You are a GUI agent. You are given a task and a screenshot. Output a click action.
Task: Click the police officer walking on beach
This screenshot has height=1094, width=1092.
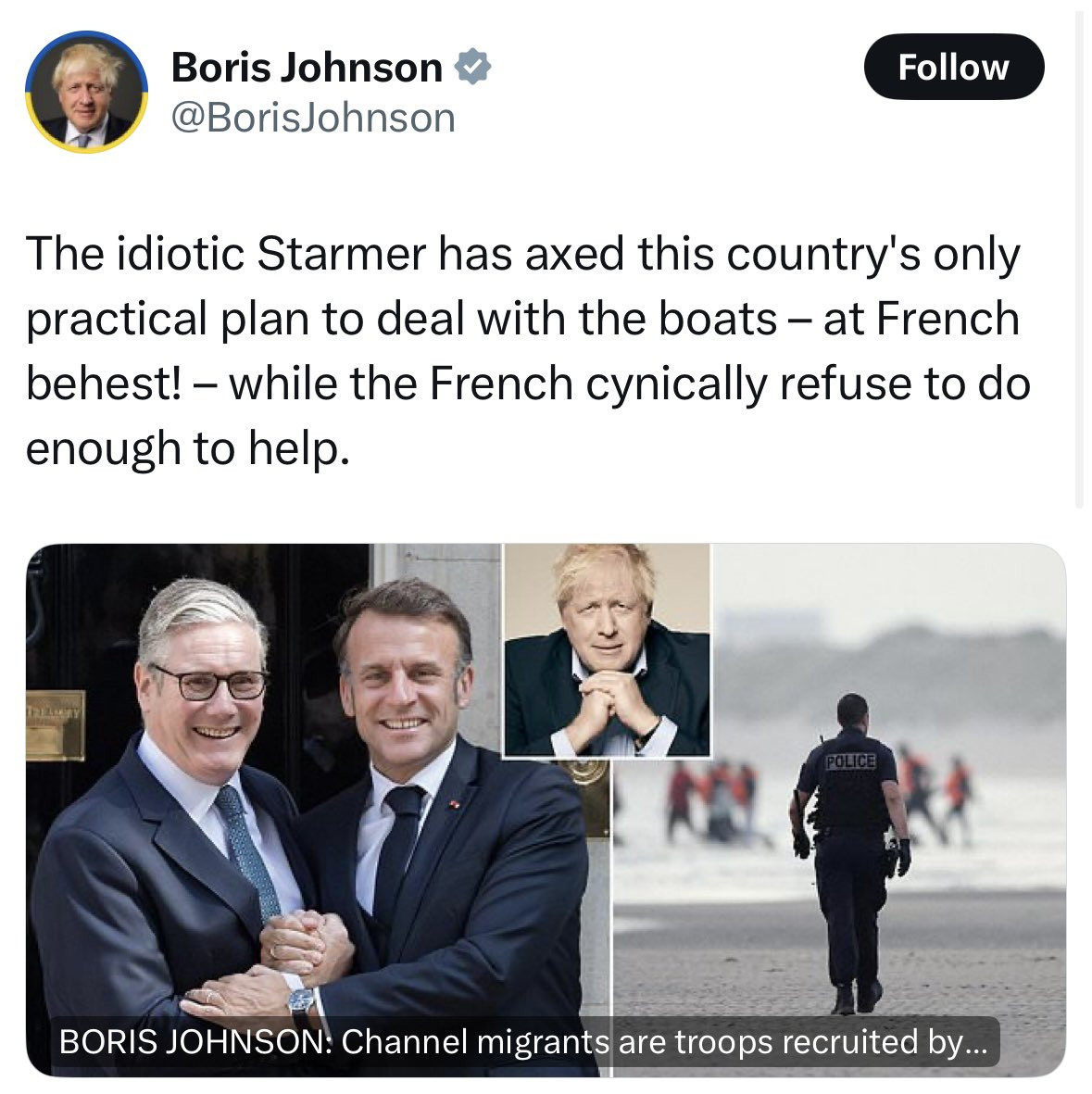(850, 851)
